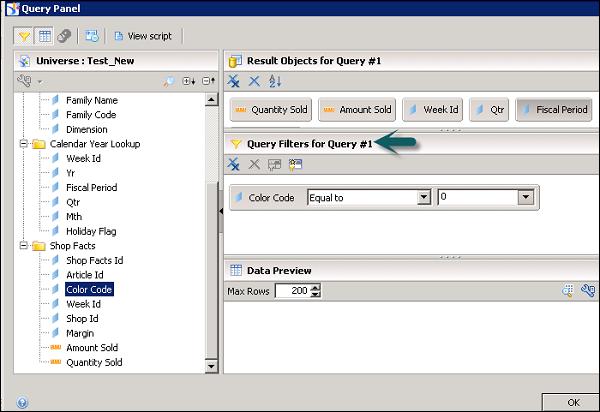Screen dimensions: 600x412
Task: Collapse the Shop Facts folder
Action: 23,246
